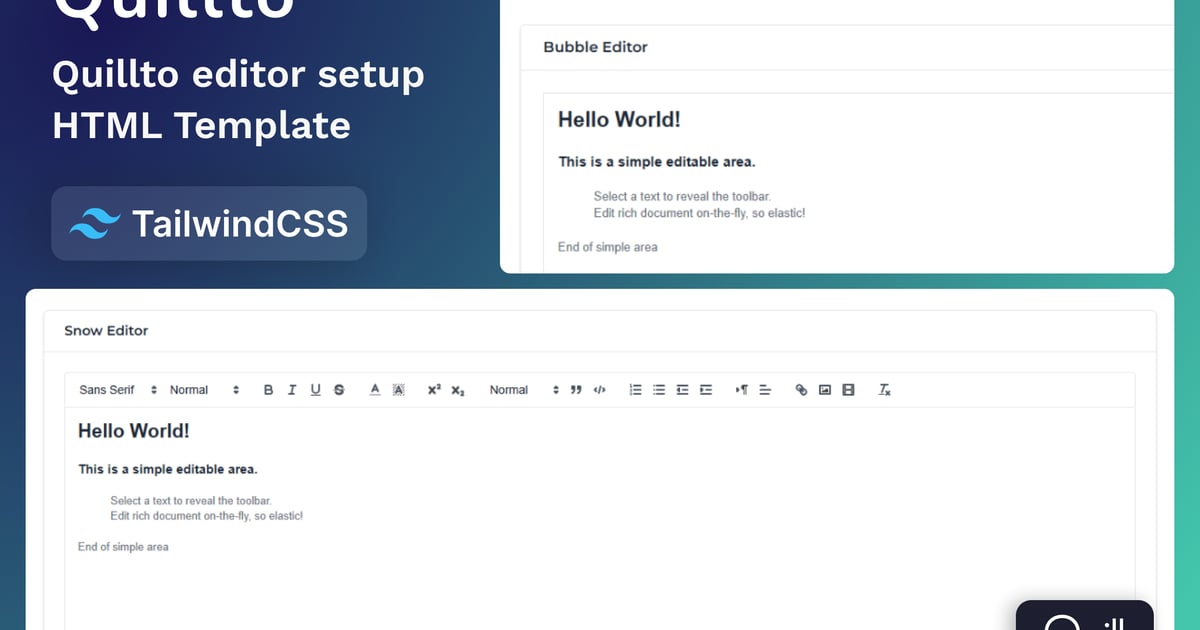
Task: Click bold simple editable area line in Snow Editor
Action: (x=168, y=469)
